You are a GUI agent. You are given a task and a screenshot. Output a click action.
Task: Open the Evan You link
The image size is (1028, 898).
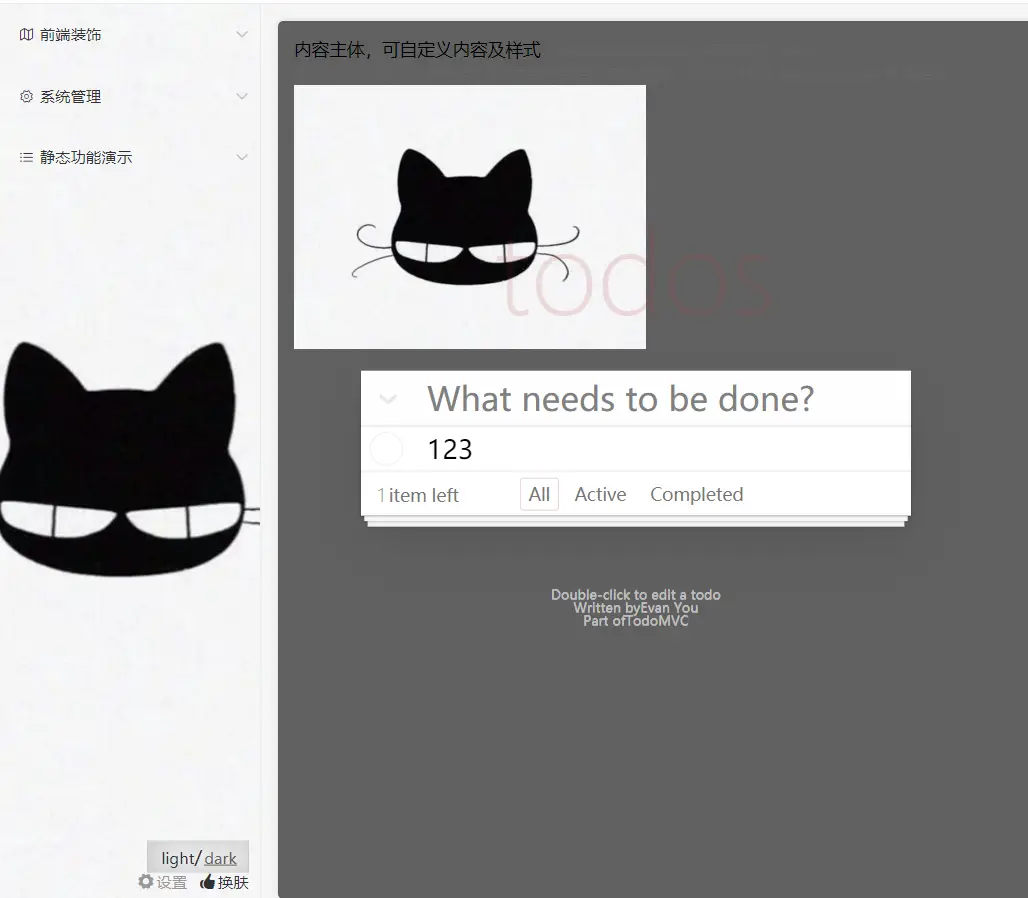[x=669, y=608]
